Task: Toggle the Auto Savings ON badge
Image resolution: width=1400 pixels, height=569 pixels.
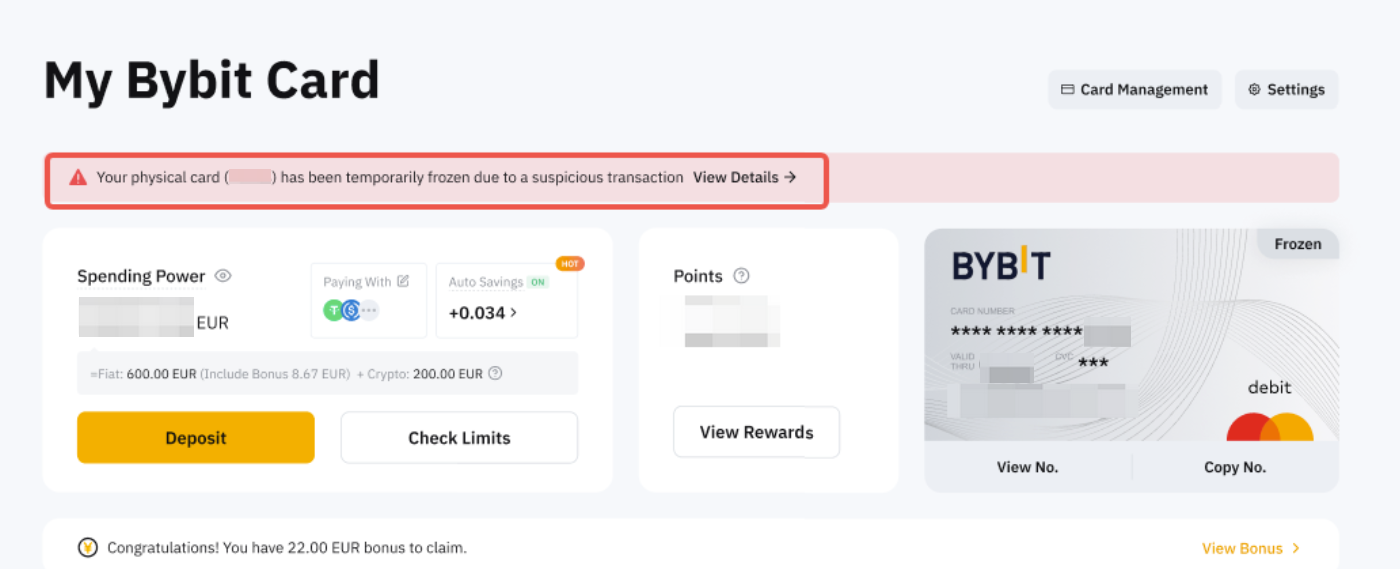Action: (538, 282)
